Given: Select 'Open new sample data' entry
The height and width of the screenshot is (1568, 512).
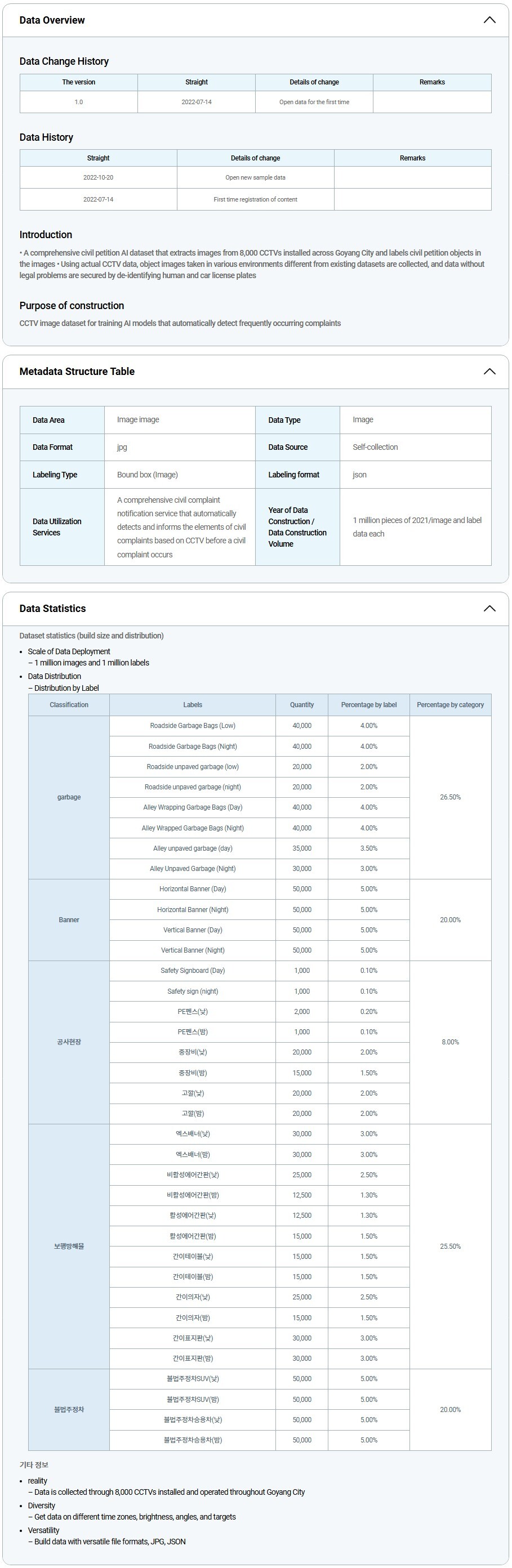Looking at the screenshot, I should click(255, 178).
